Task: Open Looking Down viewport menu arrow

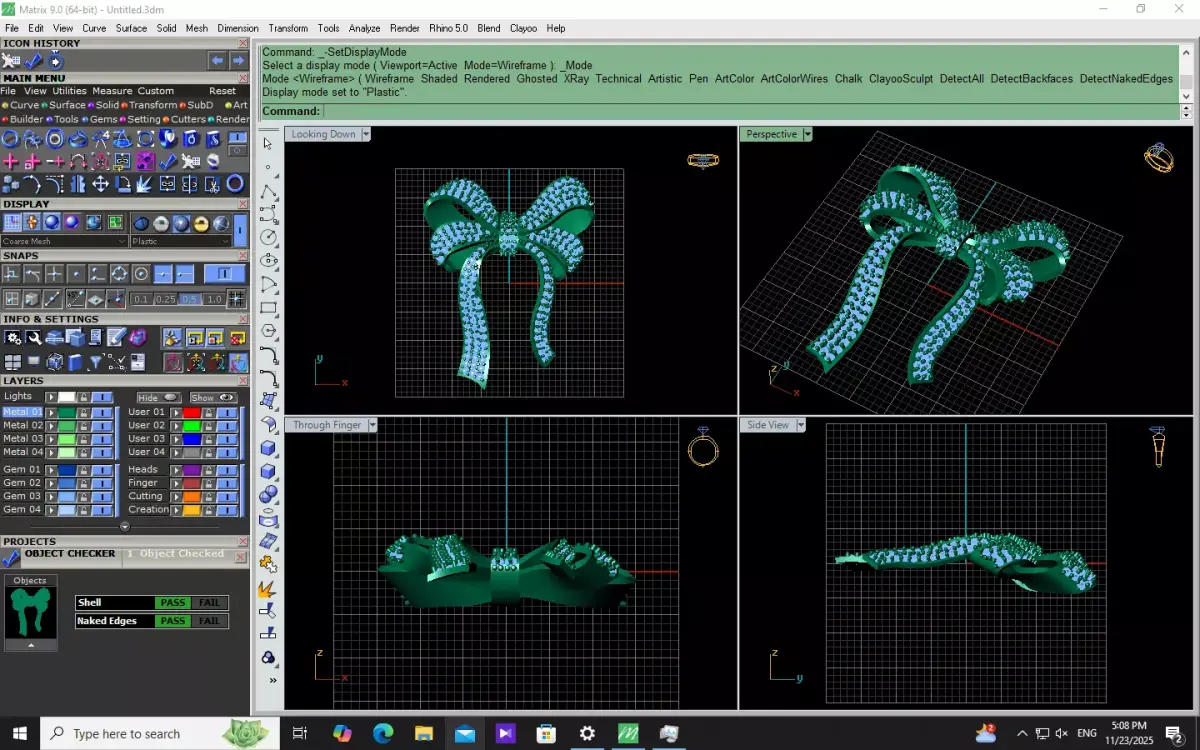Action: click(366, 134)
